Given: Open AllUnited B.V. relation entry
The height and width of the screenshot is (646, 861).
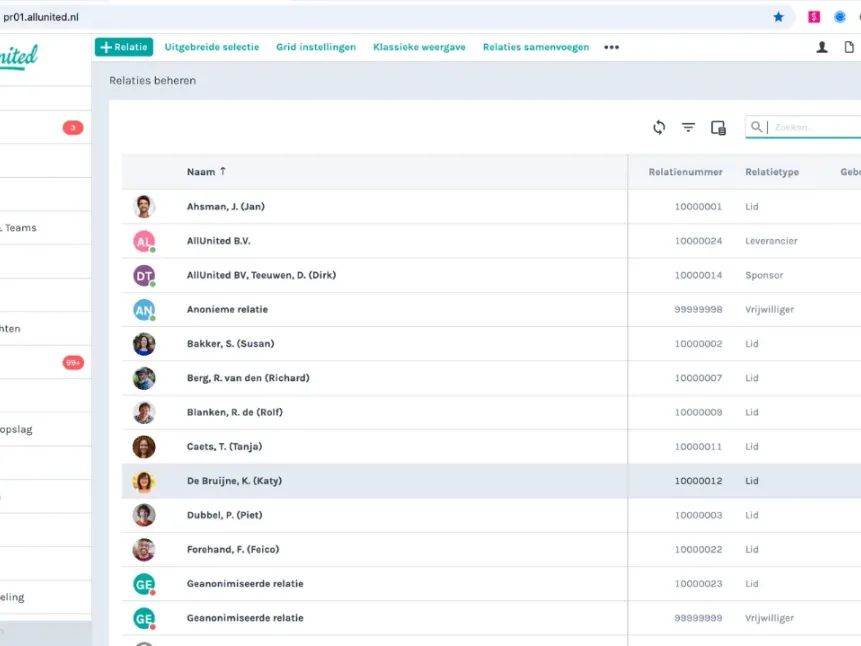Looking at the screenshot, I should (x=218, y=241).
